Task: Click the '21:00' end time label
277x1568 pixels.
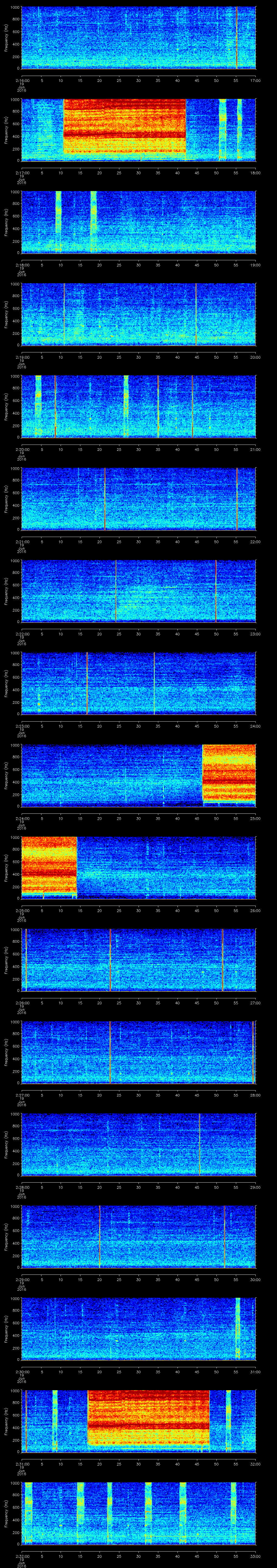Action: coord(255,449)
